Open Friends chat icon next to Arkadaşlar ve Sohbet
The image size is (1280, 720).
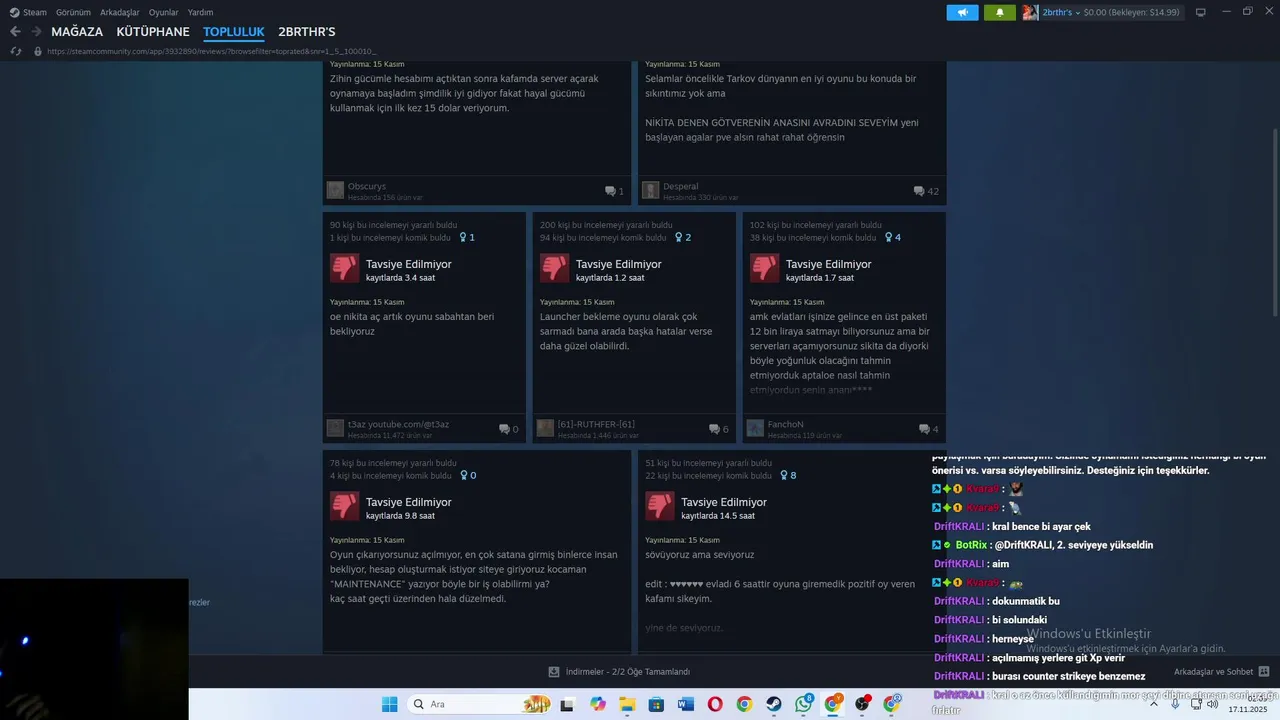point(1264,672)
